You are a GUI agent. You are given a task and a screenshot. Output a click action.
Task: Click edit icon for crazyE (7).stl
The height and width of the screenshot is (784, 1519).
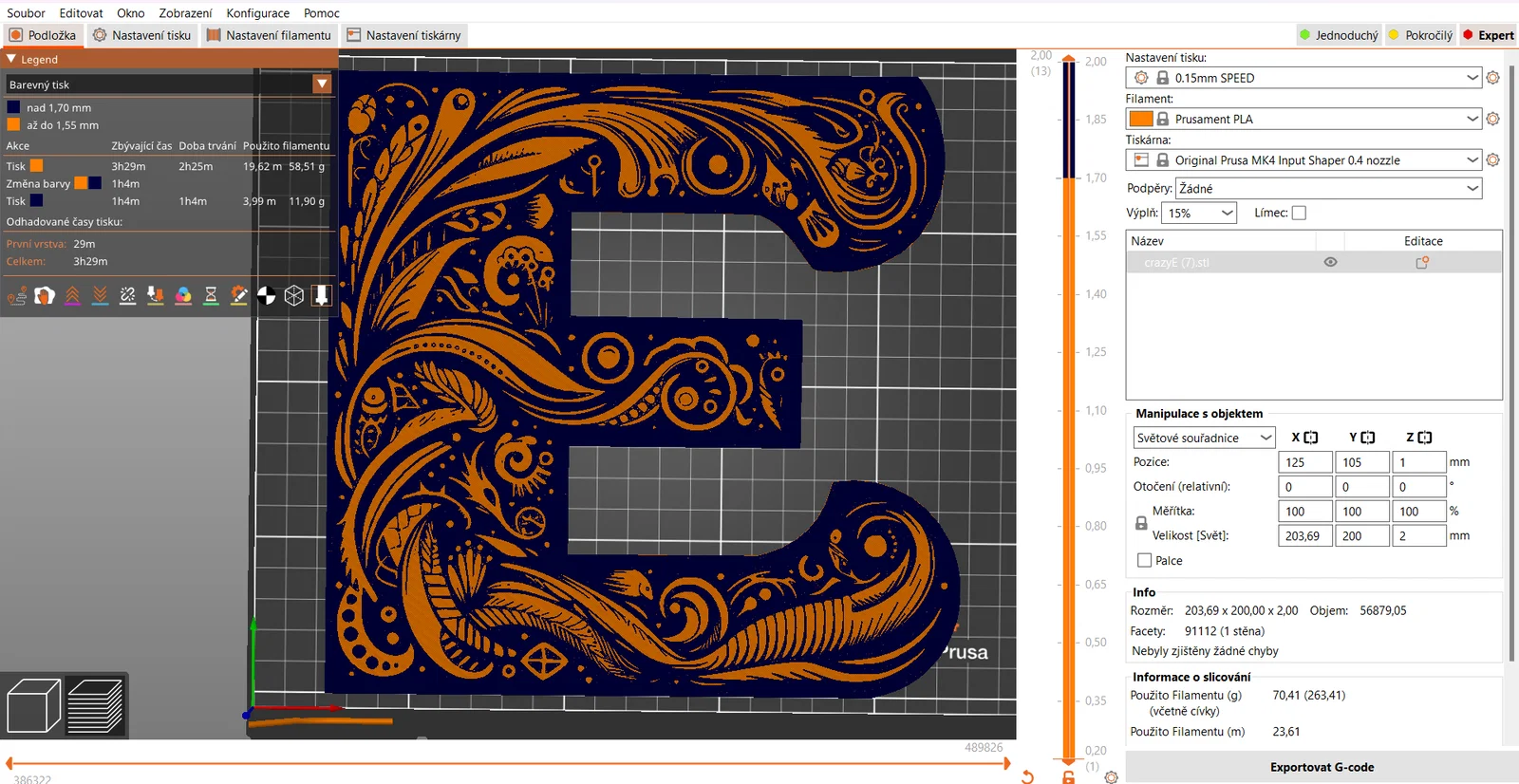[1422, 263]
